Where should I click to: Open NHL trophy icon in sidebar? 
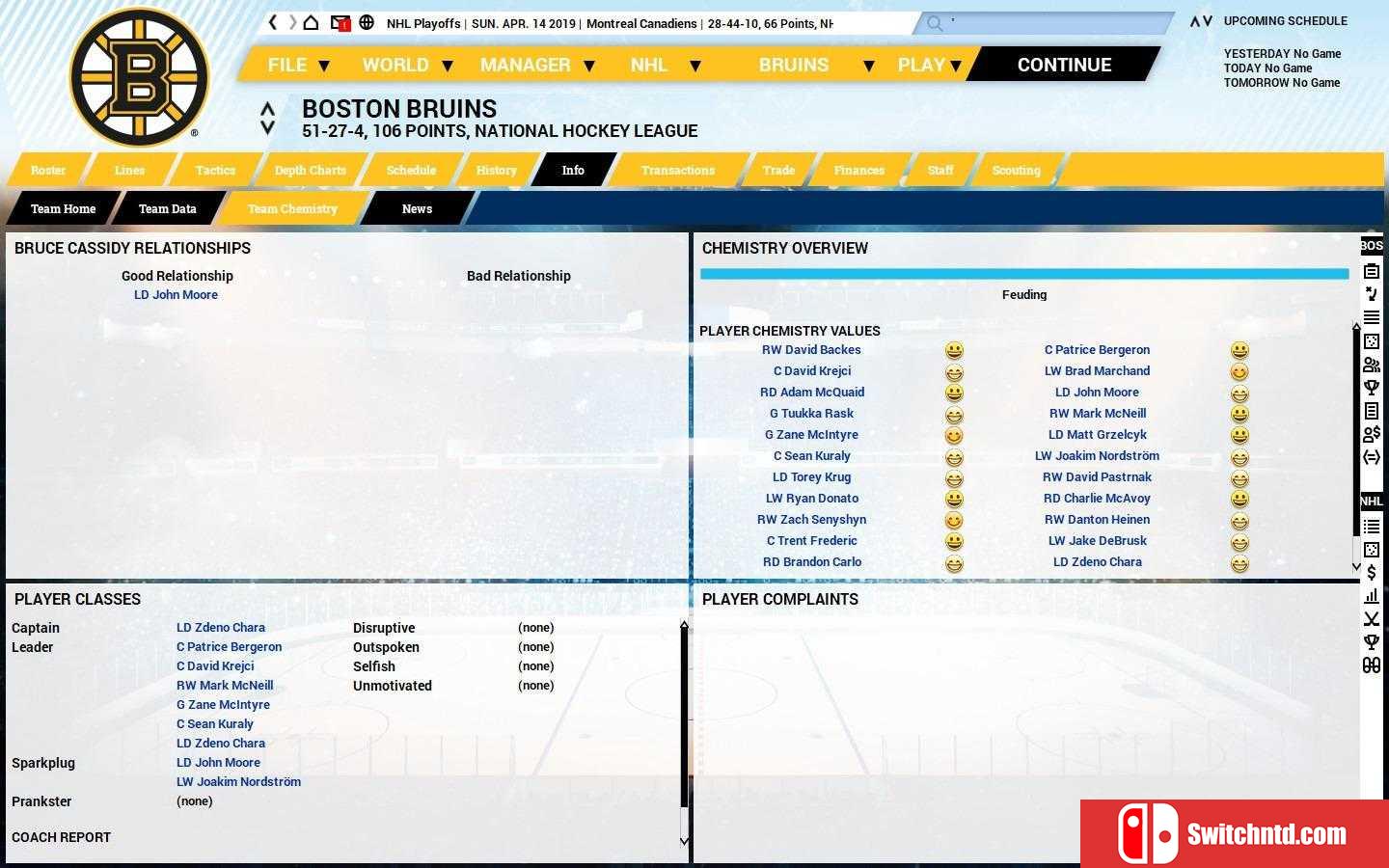click(x=1372, y=641)
